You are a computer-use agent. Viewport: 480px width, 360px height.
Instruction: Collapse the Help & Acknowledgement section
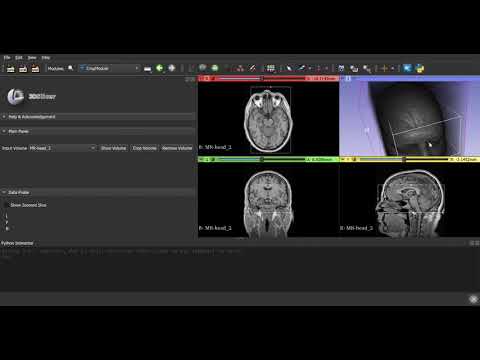98,117
